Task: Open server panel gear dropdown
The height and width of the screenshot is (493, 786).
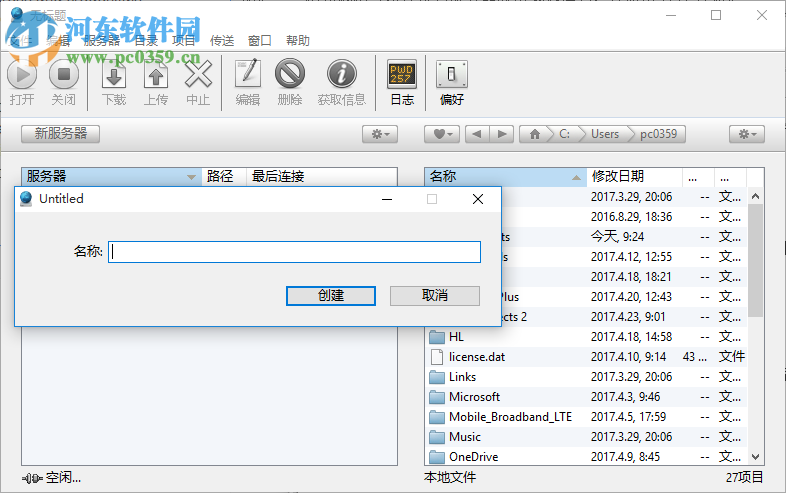Action: [380, 134]
